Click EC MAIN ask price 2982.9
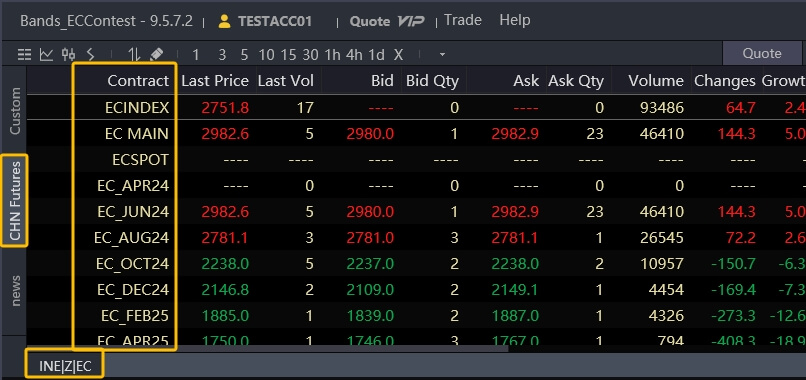806x380 pixels. click(x=515, y=134)
